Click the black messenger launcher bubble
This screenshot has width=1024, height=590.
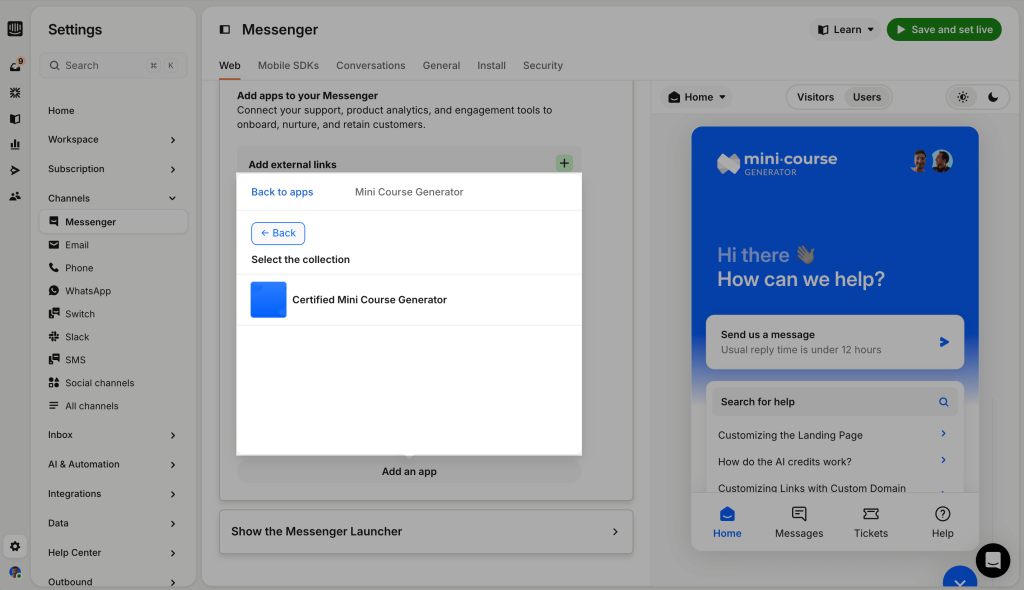pyautogui.click(x=993, y=561)
